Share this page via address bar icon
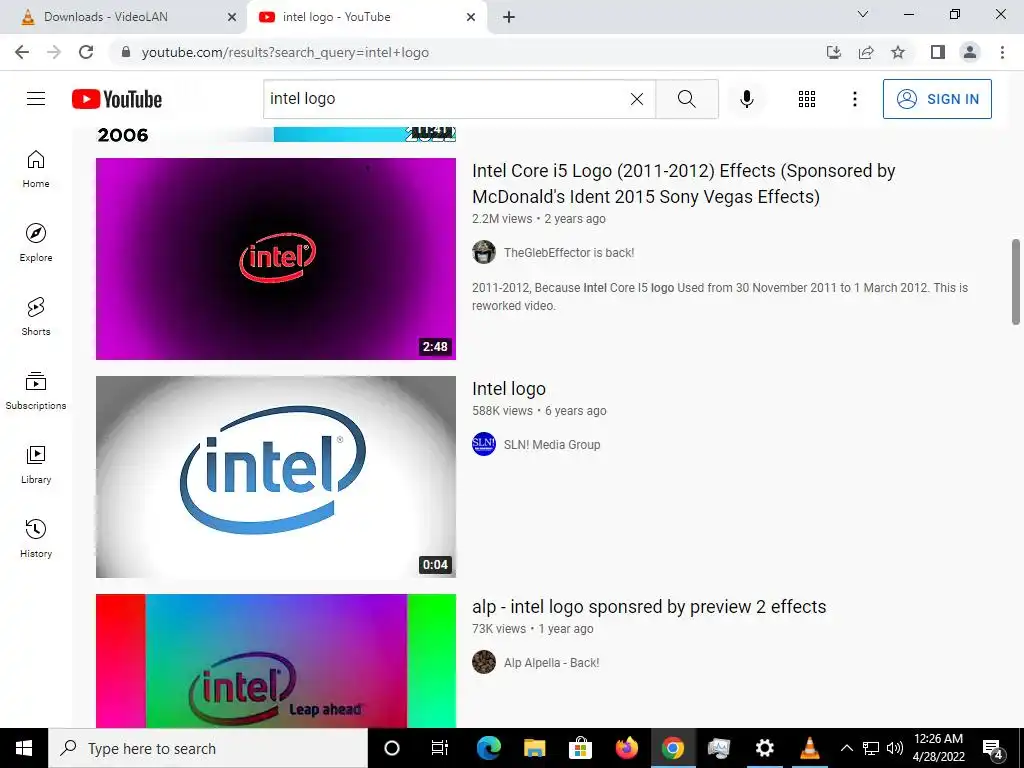The width and height of the screenshot is (1024, 768). [x=866, y=52]
